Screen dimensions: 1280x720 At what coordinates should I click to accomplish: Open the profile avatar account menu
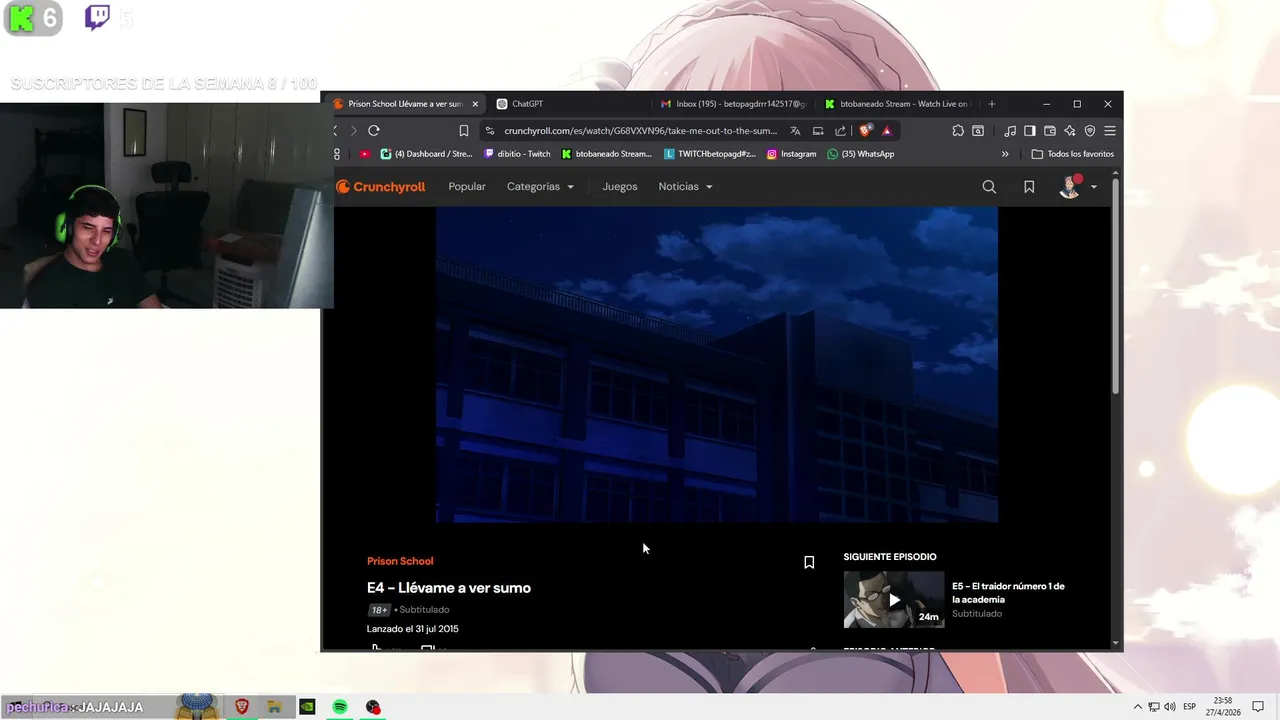(1077, 187)
